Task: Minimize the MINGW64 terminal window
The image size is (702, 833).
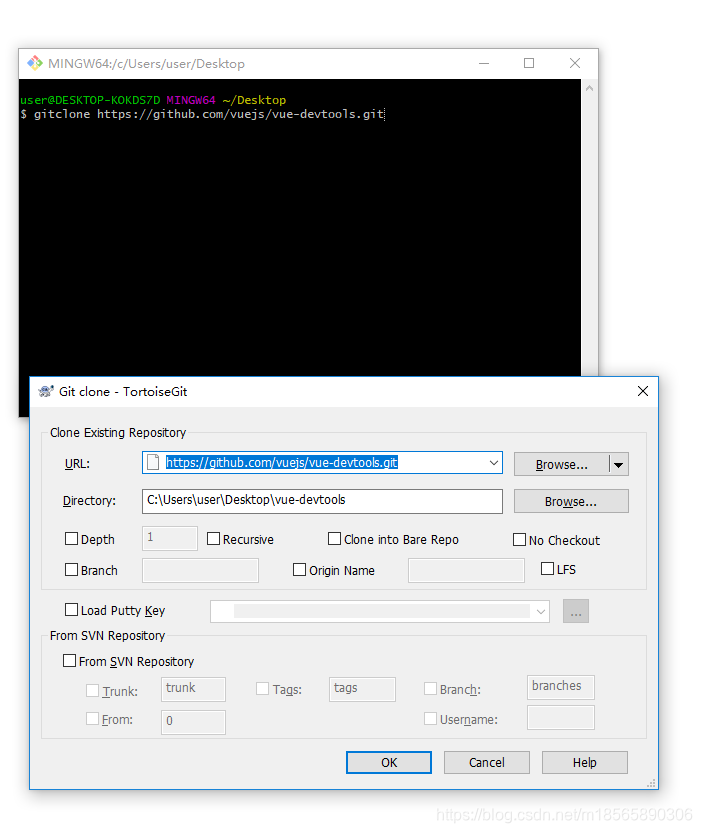Action: 484,63
